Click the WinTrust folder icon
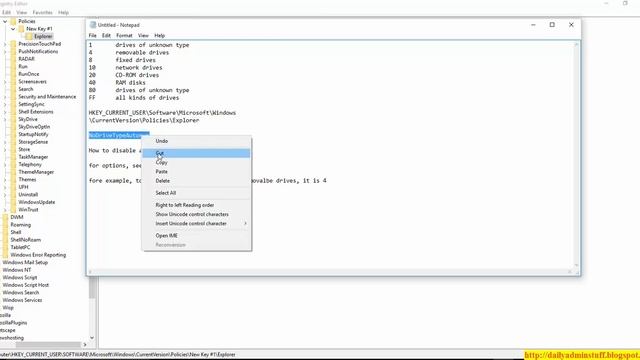 pyautogui.click(x=13, y=210)
